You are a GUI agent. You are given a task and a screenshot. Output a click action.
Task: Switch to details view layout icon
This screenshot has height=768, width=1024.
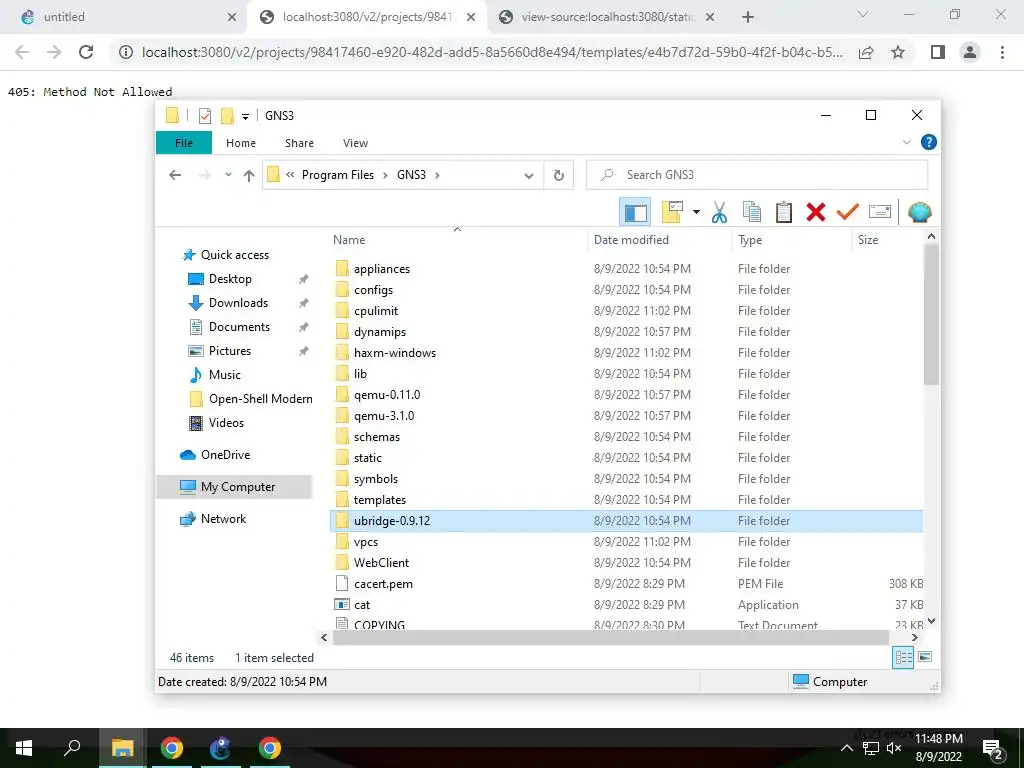(903, 658)
